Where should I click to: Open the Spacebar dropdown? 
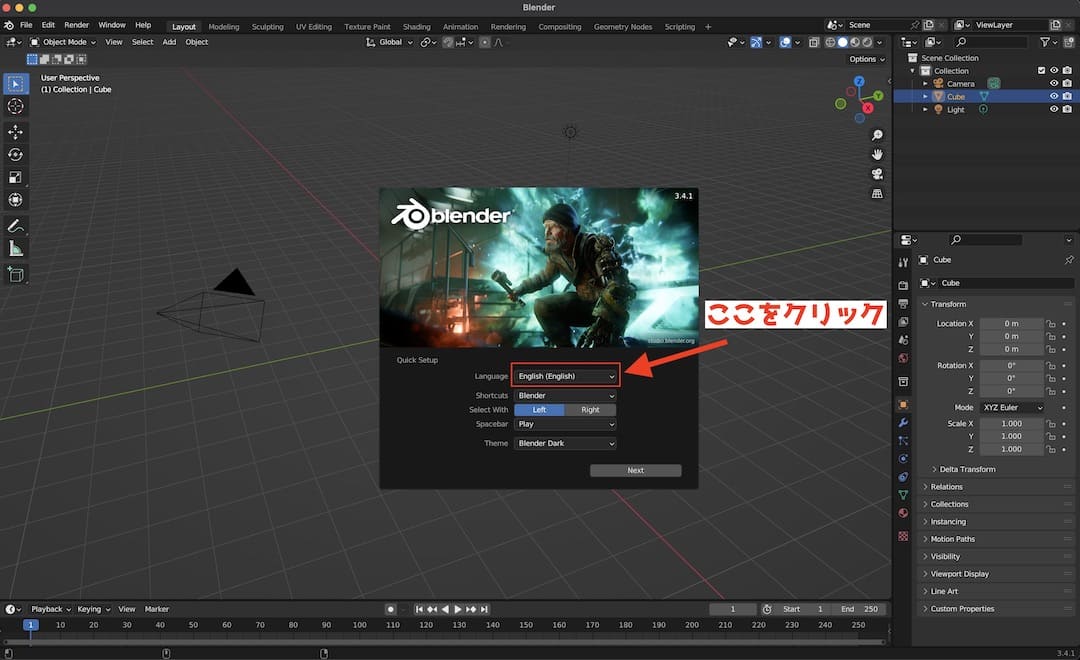565,424
